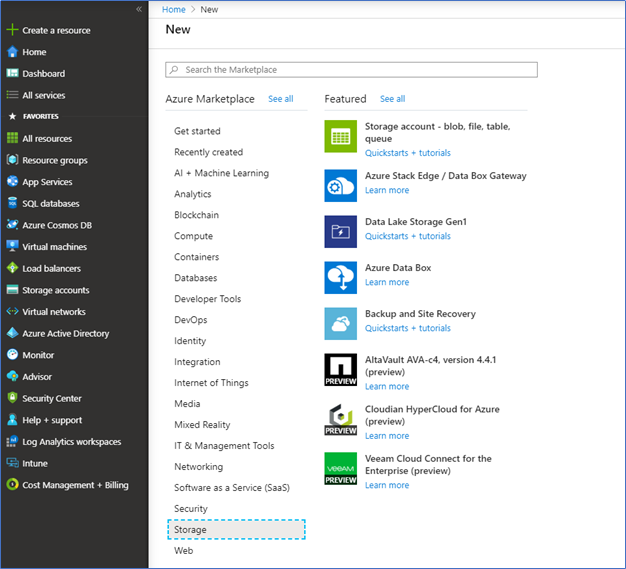This screenshot has width=626, height=569.
Task: Select the DevOps category
Action: [191, 320]
